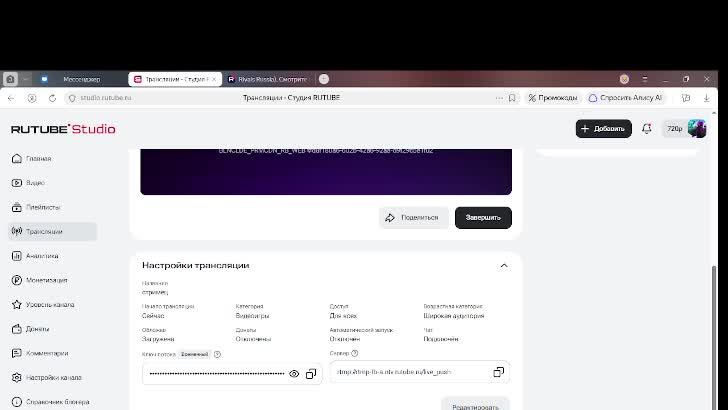The height and width of the screenshot is (410, 728).
Task: Click the studio.rutube.ru address bar
Action: [x=106, y=98]
